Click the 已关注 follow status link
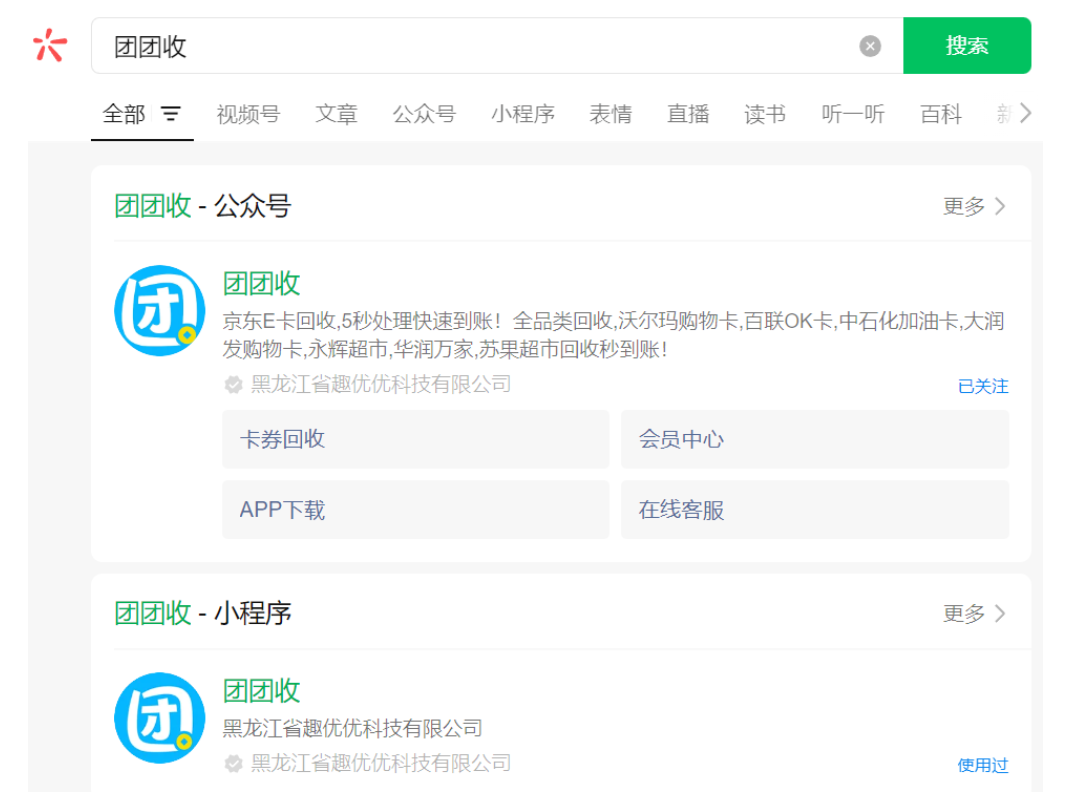The width and height of the screenshot is (1065, 805). [x=983, y=386]
